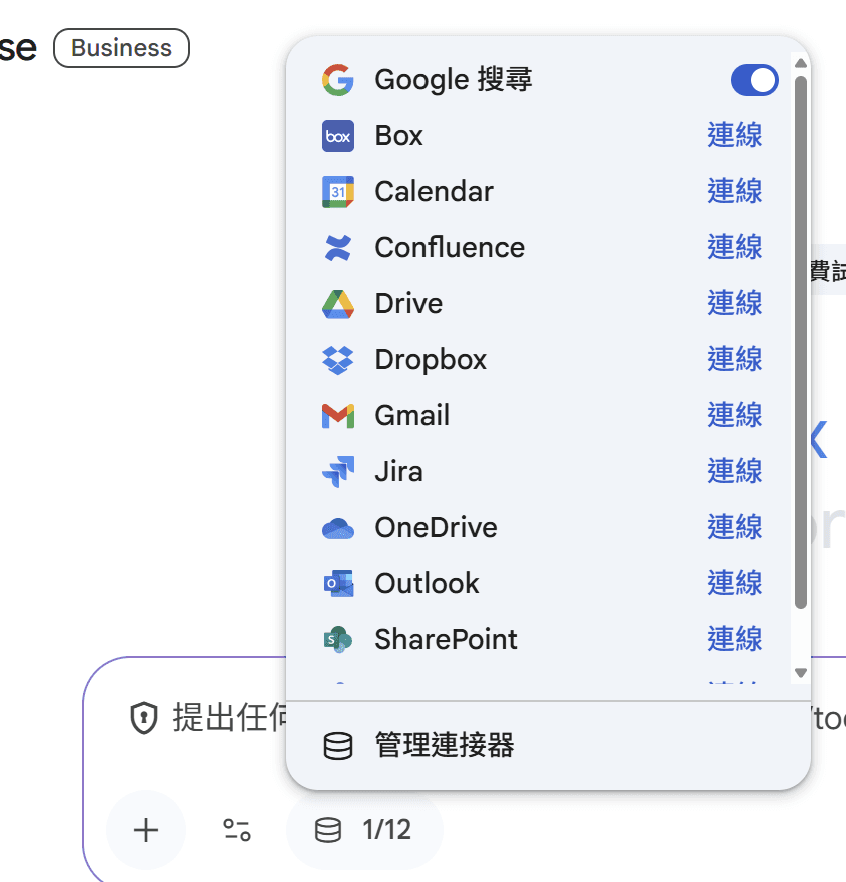Click the Business badge

tap(122, 48)
